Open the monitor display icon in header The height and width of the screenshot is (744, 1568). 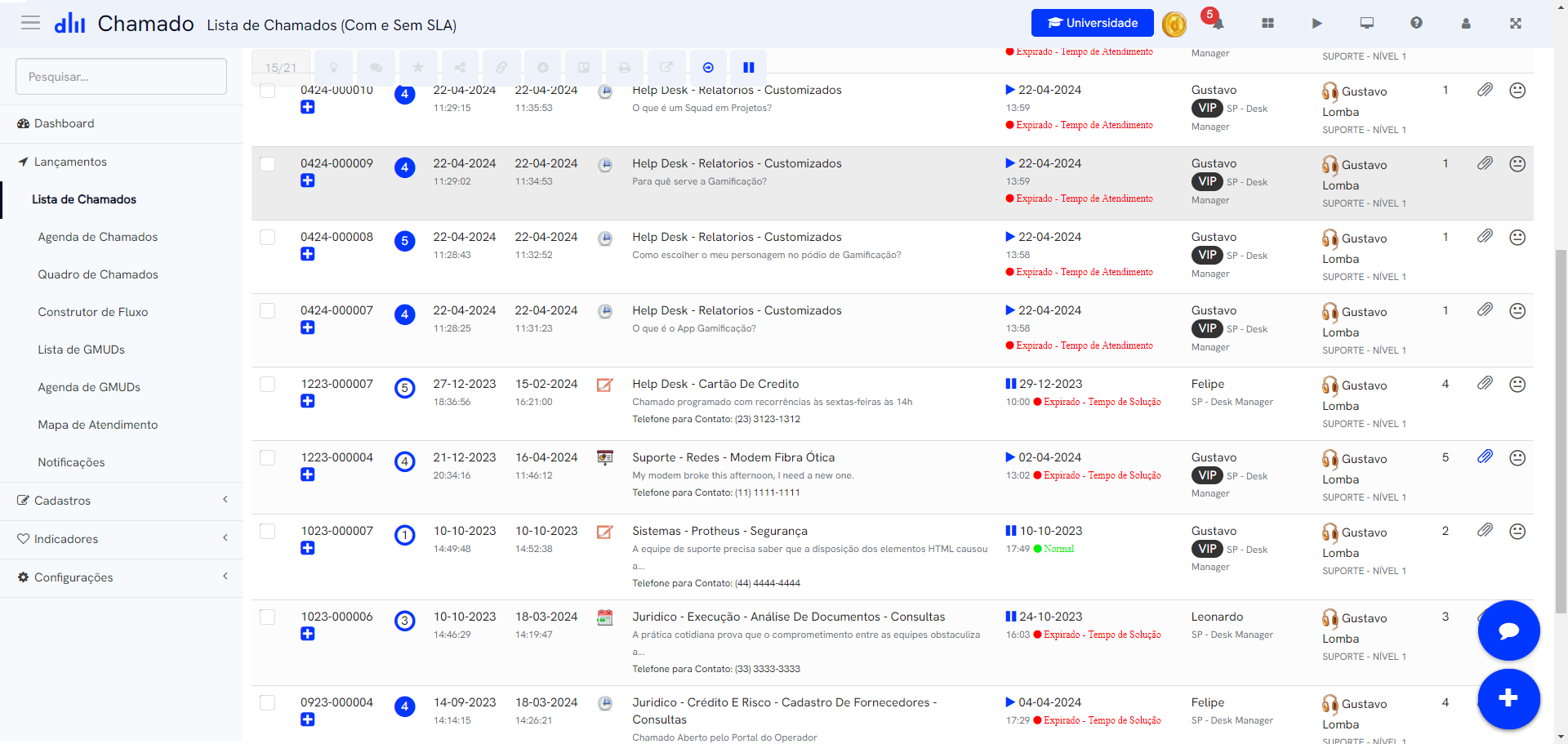(x=1367, y=23)
